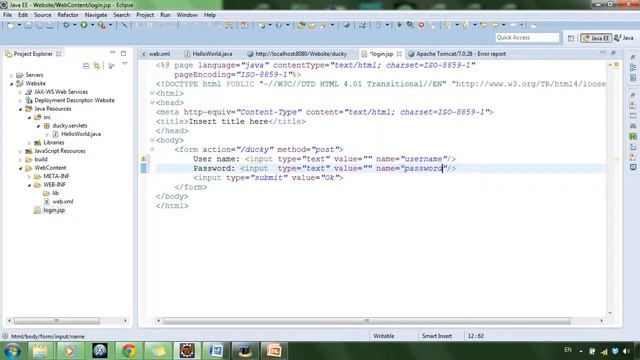The height and width of the screenshot is (360, 640).
Task: Click the Writable status bar entry
Action: (384, 336)
